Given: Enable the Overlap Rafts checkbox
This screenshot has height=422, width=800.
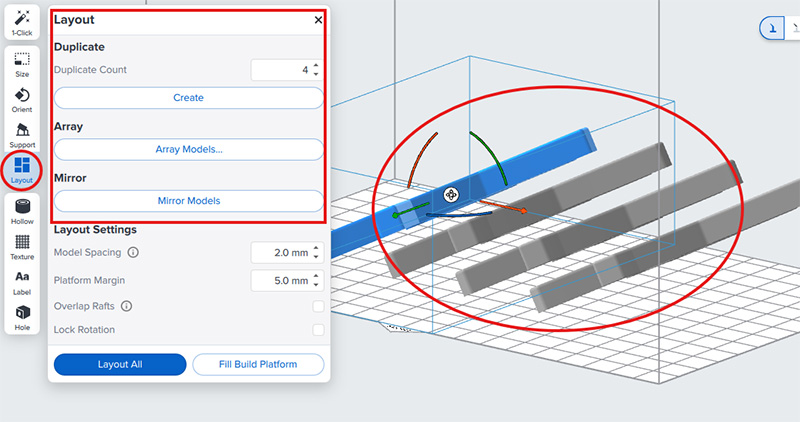Looking at the screenshot, I should point(318,306).
